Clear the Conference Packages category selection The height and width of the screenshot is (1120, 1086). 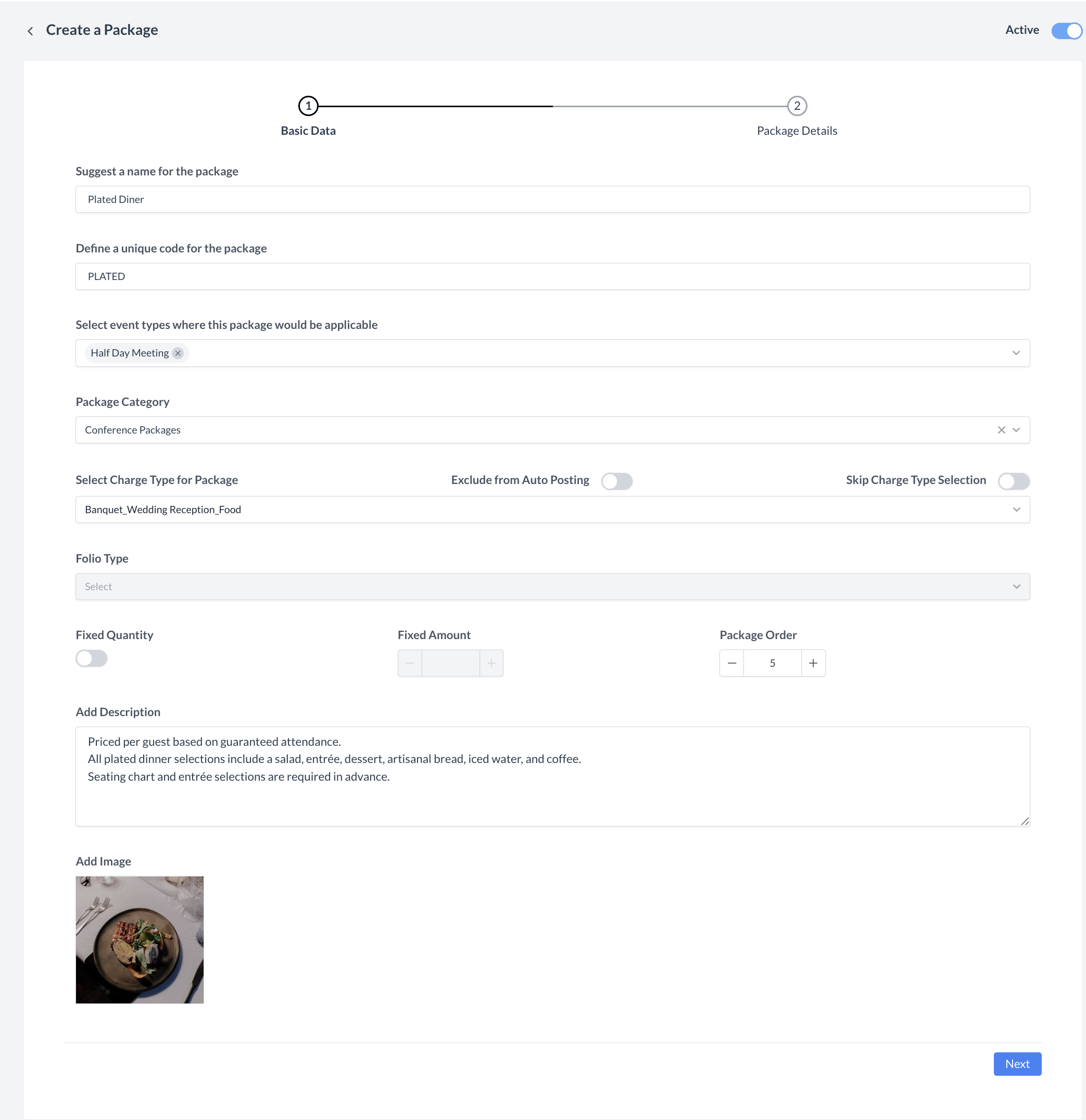point(1001,430)
